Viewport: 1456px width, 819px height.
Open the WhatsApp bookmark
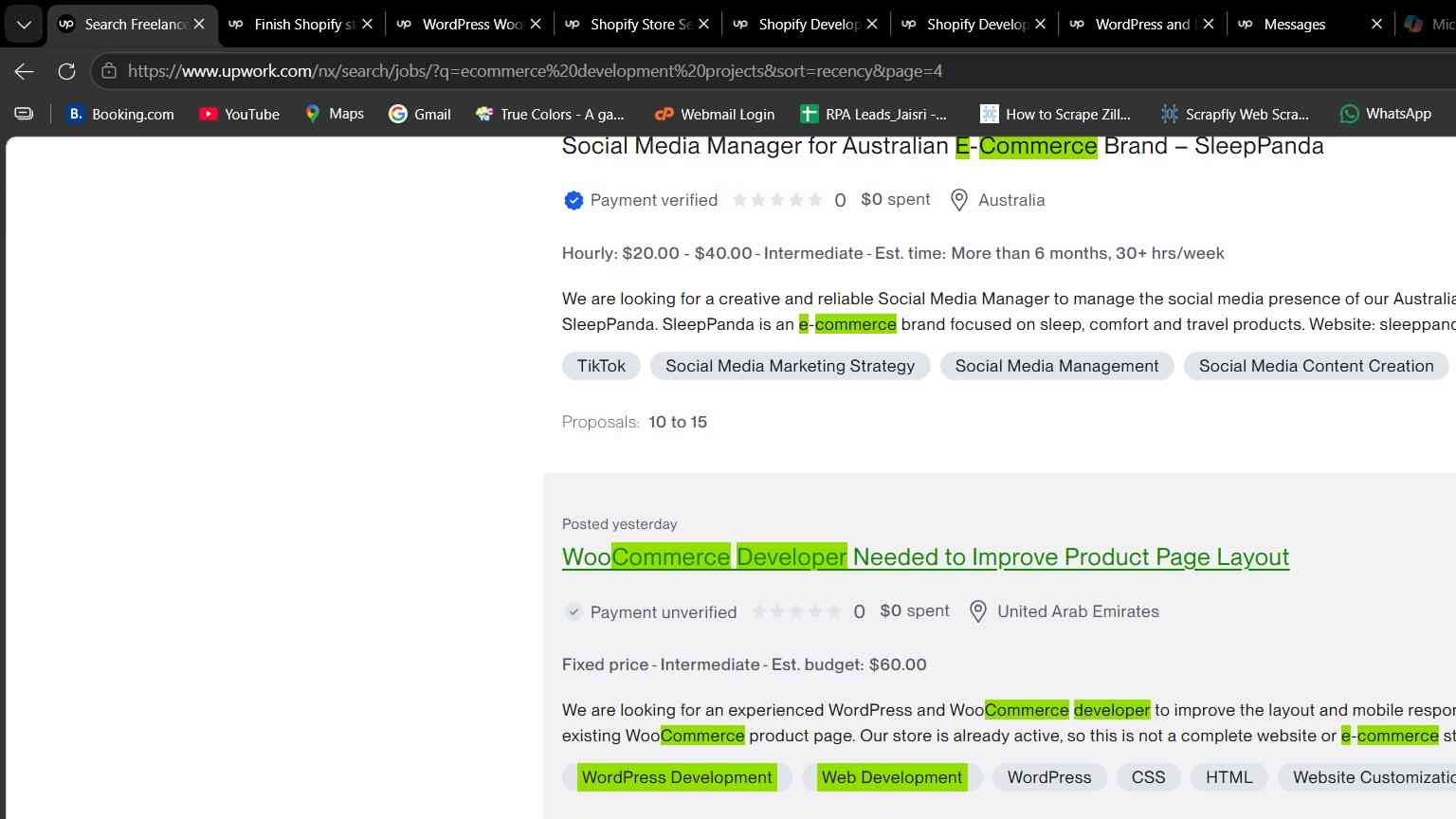pyautogui.click(x=1385, y=114)
